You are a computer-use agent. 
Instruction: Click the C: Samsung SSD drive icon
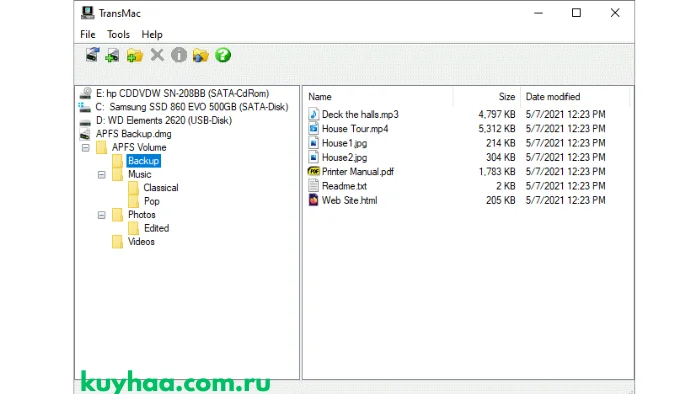pyautogui.click(x=85, y=107)
